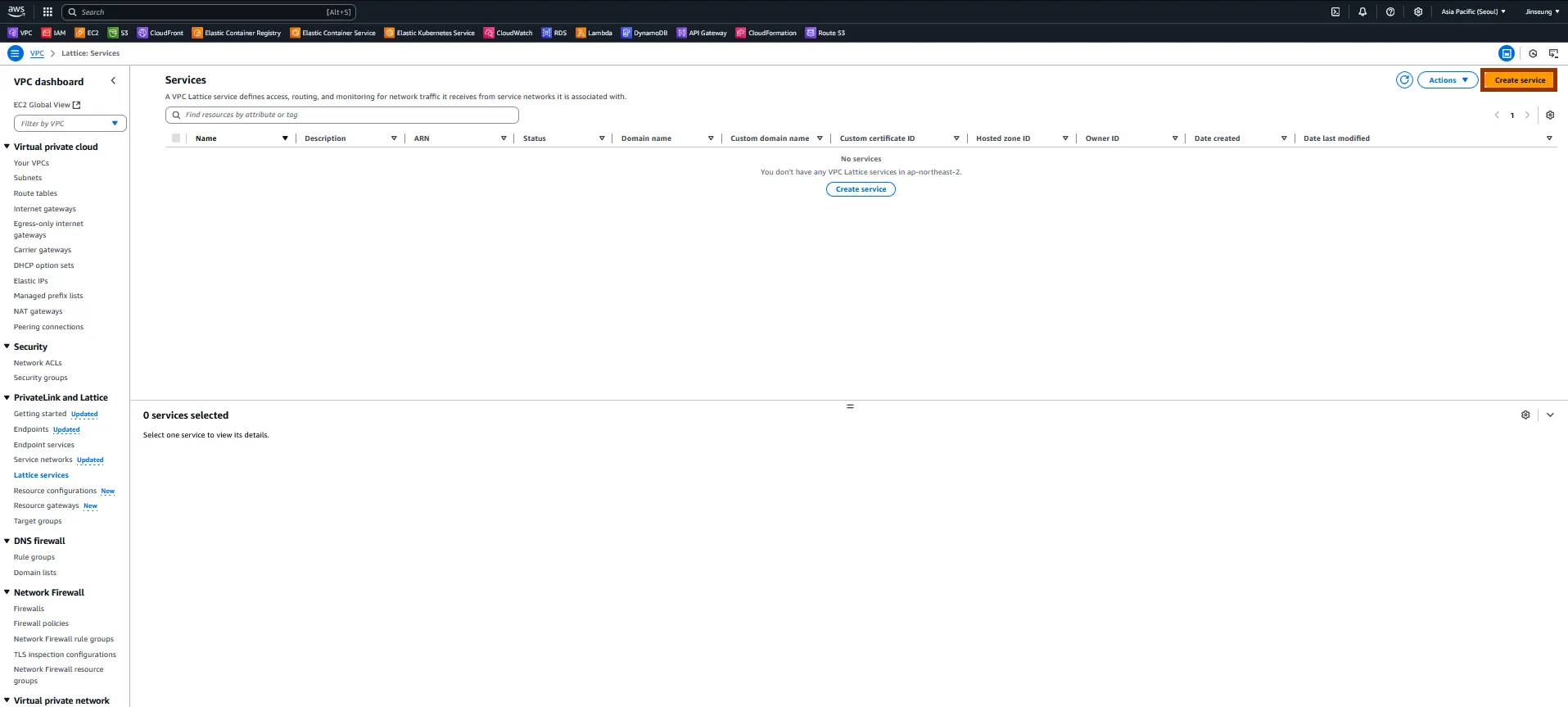
Task: Open the AWS services grid menu
Action: [x=47, y=12]
